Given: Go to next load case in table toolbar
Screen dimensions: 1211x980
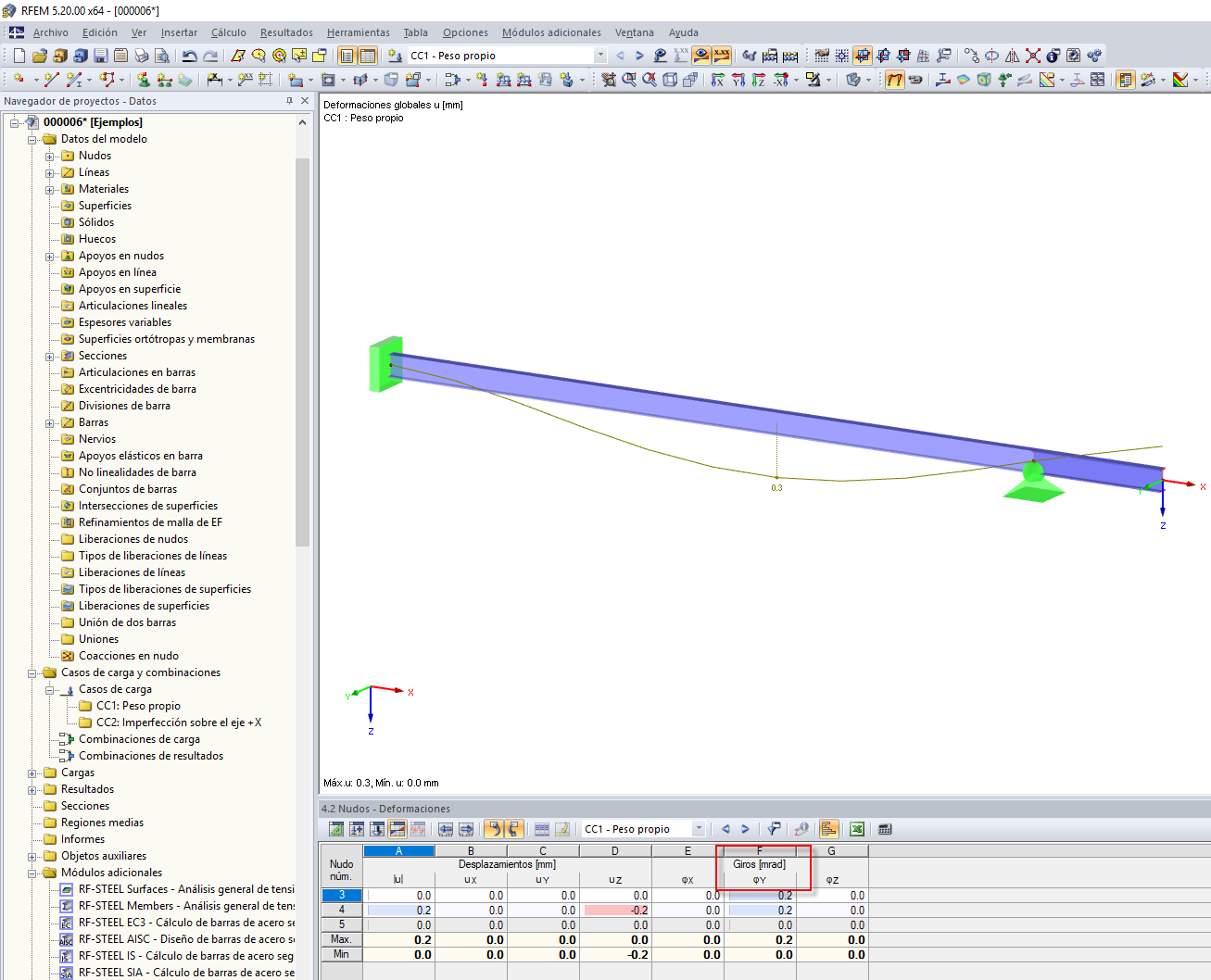Looking at the screenshot, I should tap(745, 829).
